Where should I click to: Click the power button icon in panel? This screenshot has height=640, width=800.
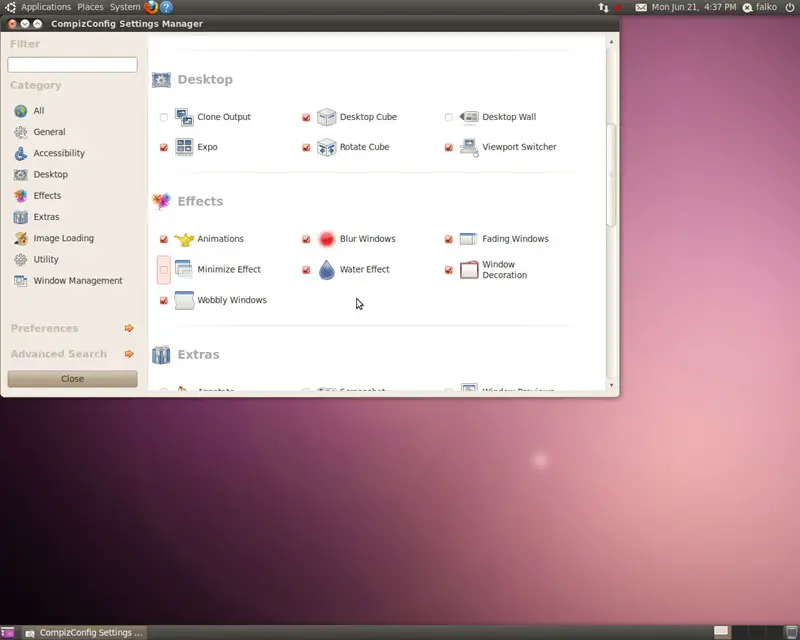coord(789,7)
